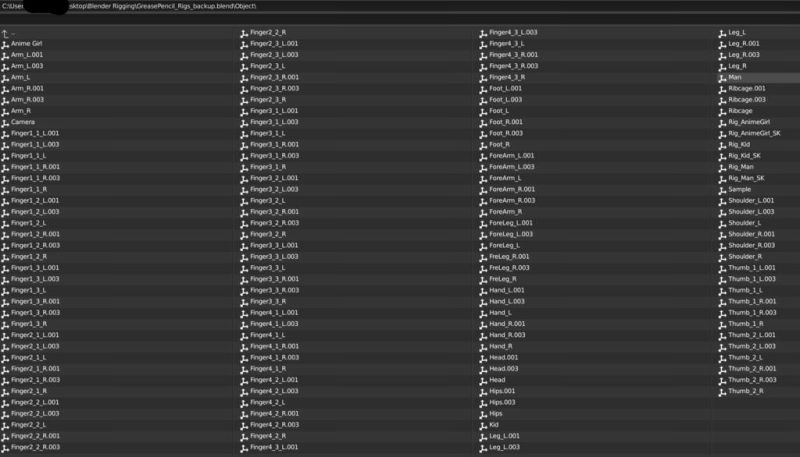This screenshot has height=457, width=800.
Task: Click object icon beside Kid
Action: click(484, 425)
